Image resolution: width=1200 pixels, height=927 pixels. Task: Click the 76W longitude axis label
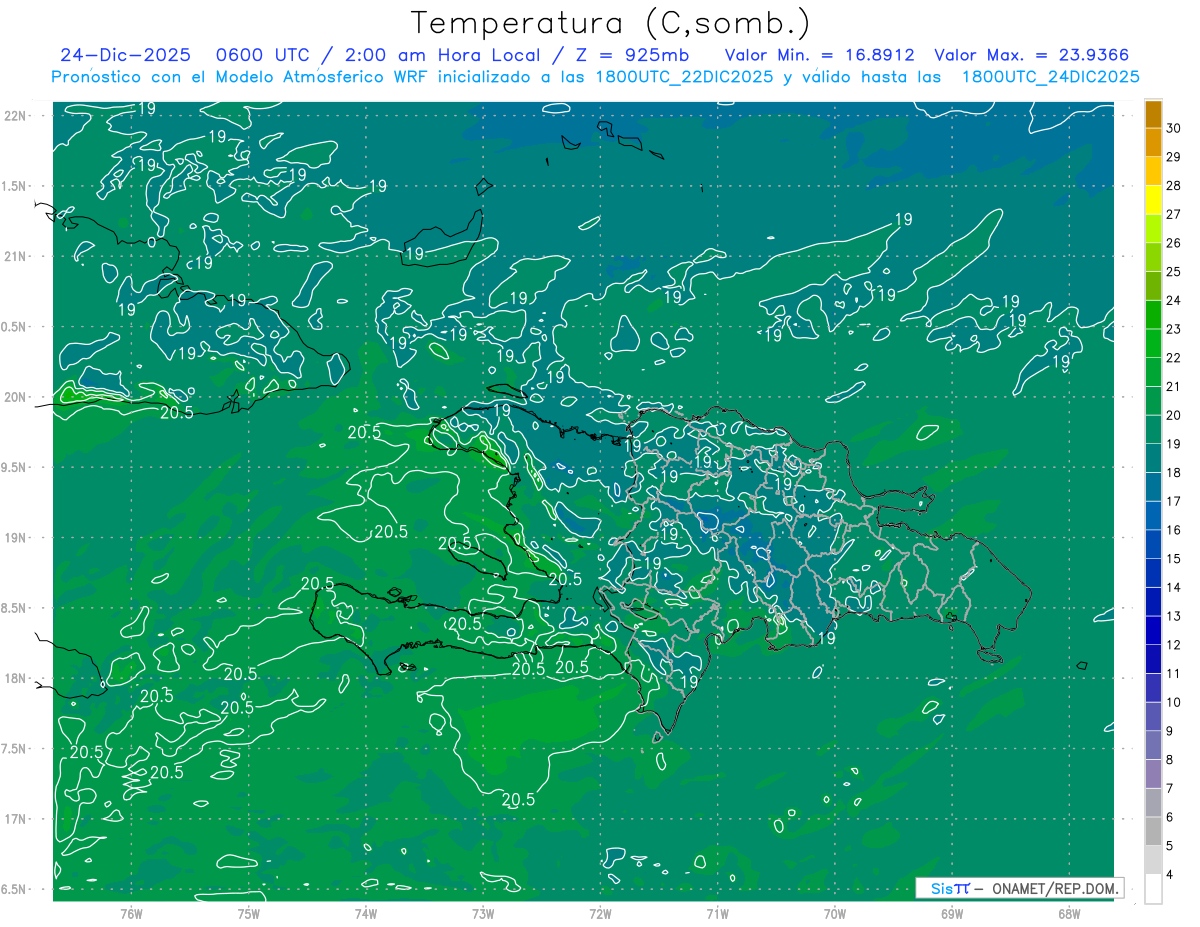(x=131, y=914)
